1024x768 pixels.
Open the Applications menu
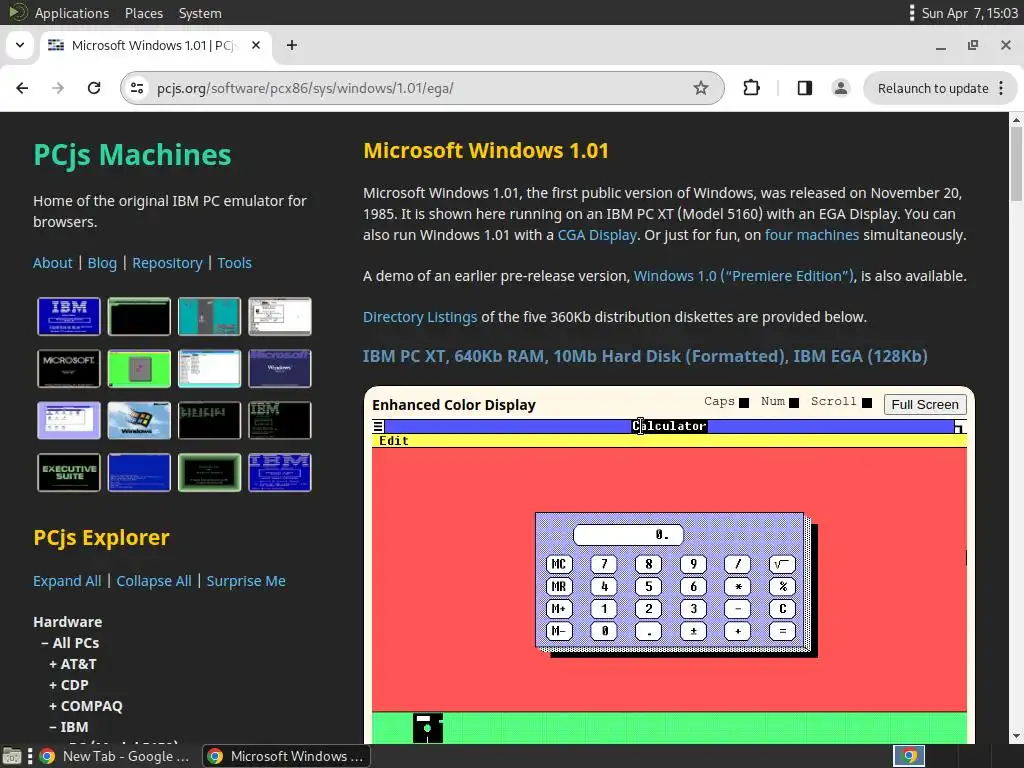72,13
